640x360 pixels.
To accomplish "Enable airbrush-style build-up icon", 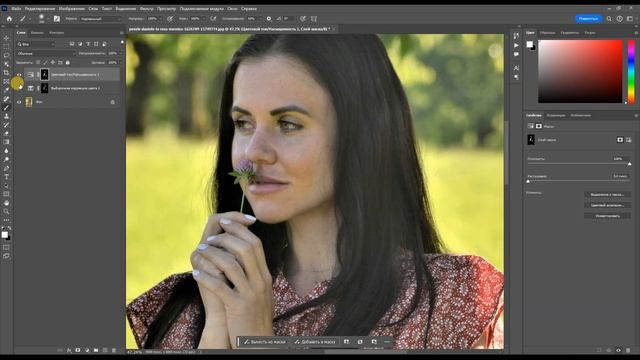I will point(213,19).
